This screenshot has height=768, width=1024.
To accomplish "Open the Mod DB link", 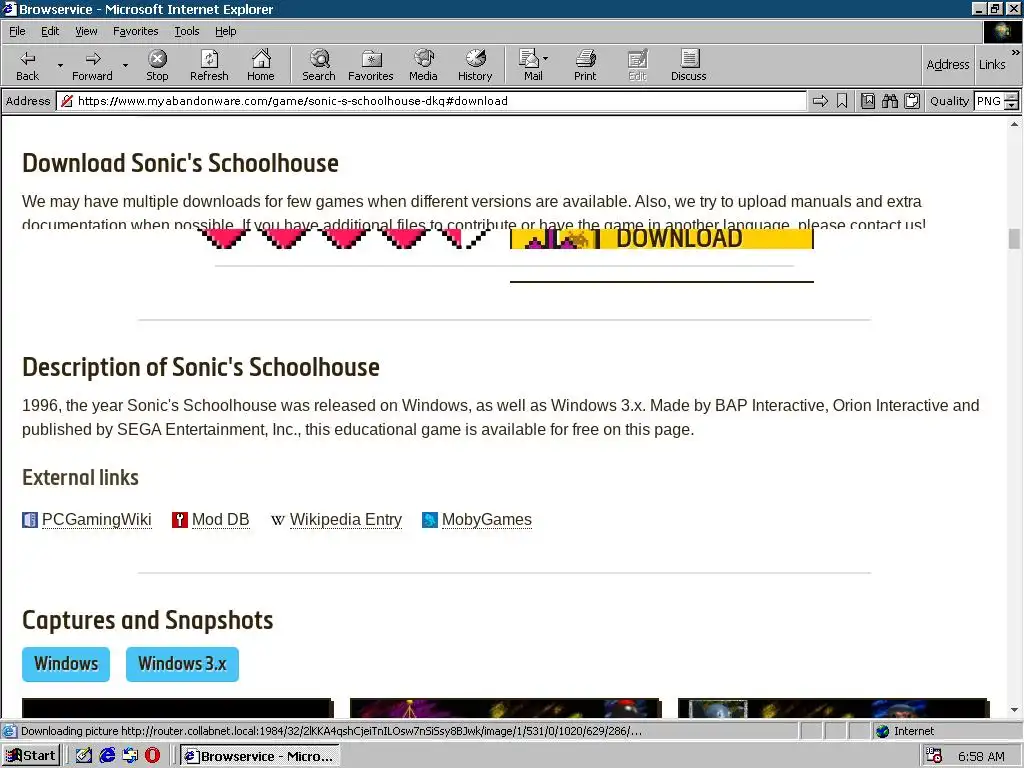I will click(221, 519).
